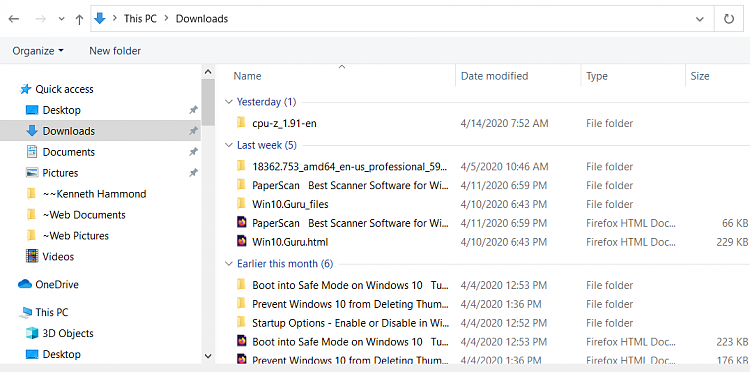Open Pictures in Quick access

[60, 173]
